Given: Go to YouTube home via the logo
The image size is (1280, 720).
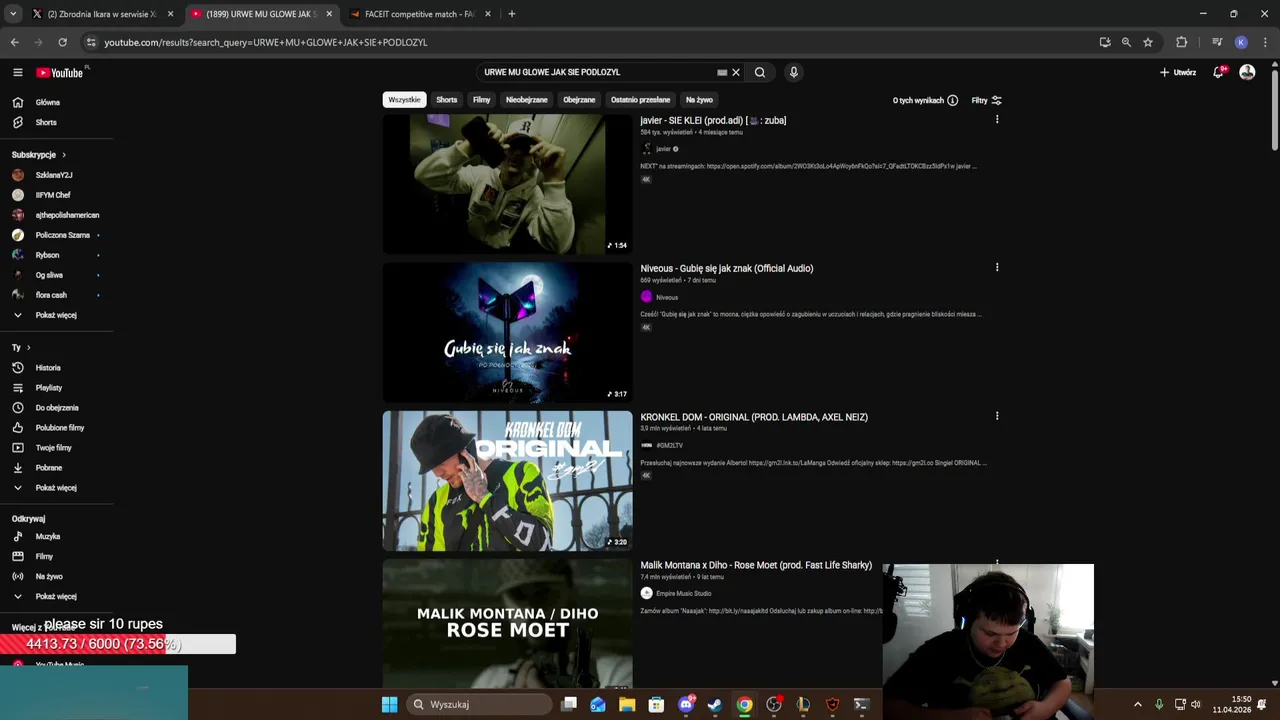Looking at the screenshot, I should [x=60, y=72].
